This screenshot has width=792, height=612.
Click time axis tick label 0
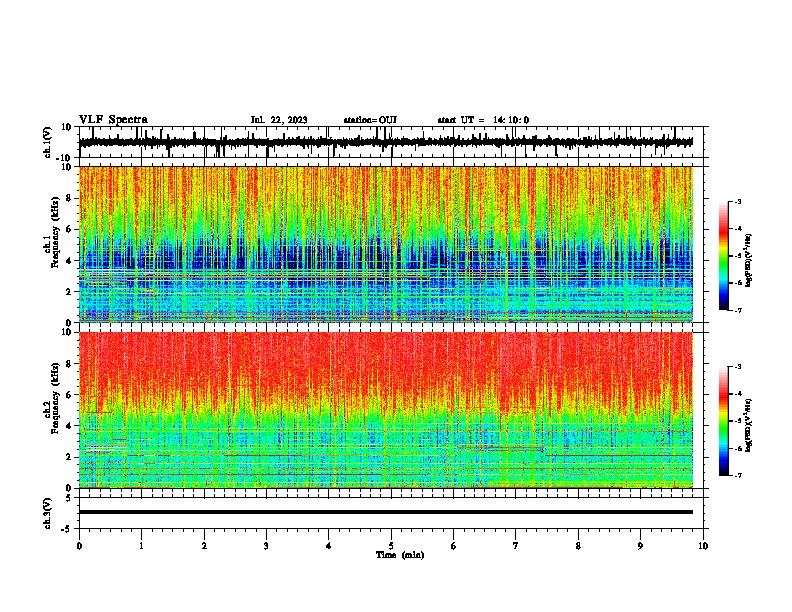79,546
